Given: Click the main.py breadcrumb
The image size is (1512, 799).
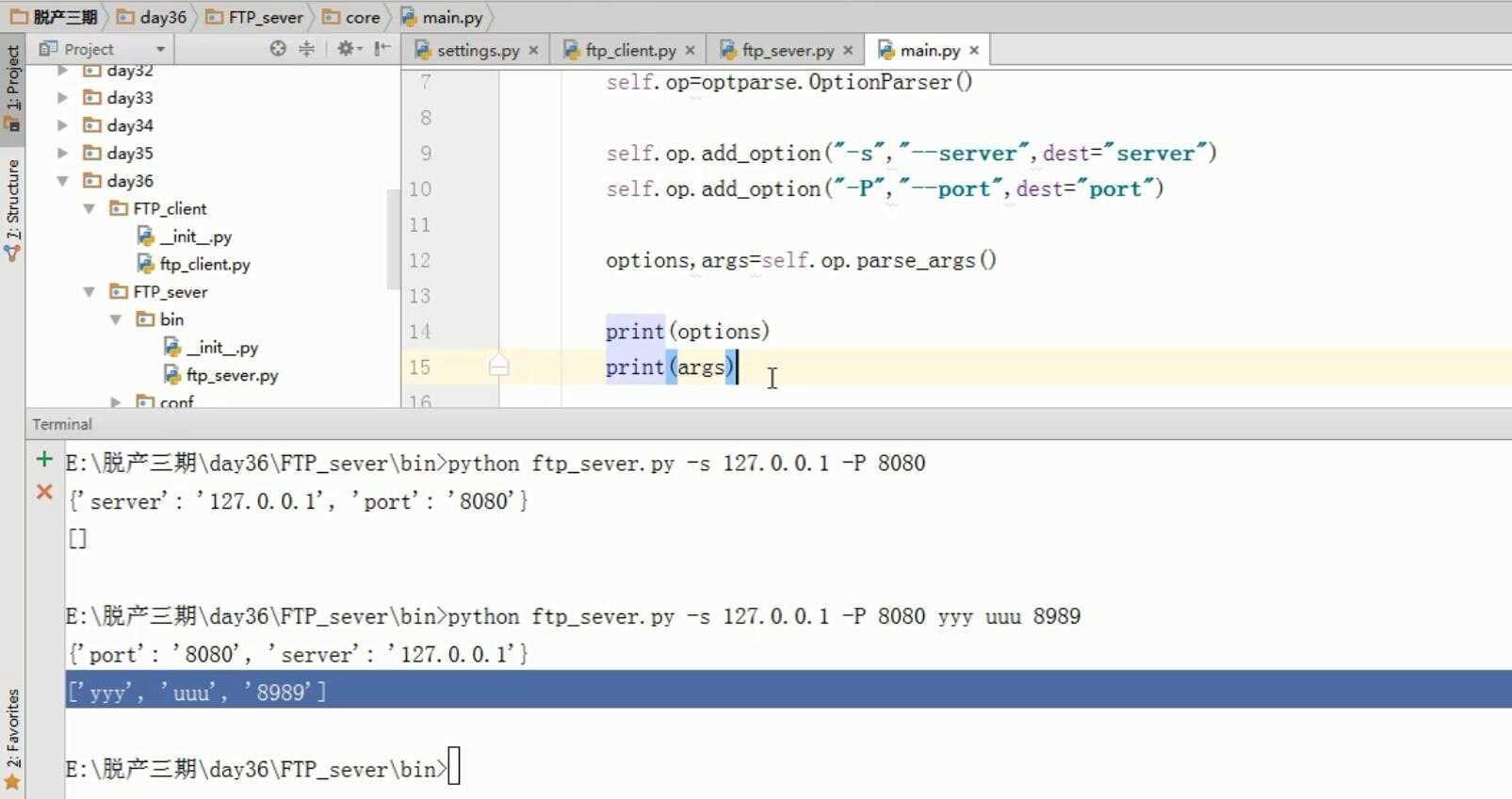Looking at the screenshot, I should point(443,17).
